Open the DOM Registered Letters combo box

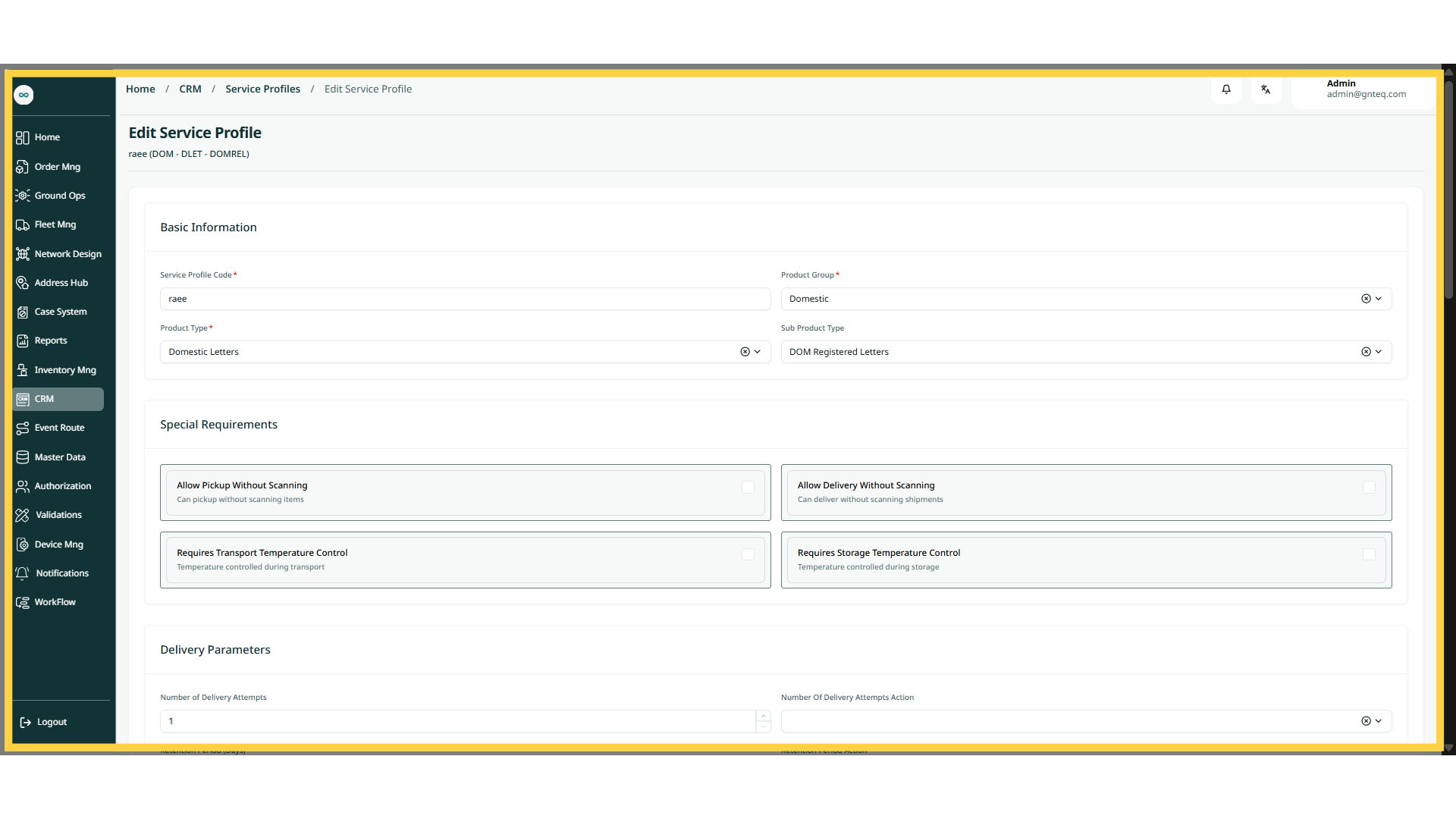click(1086, 352)
